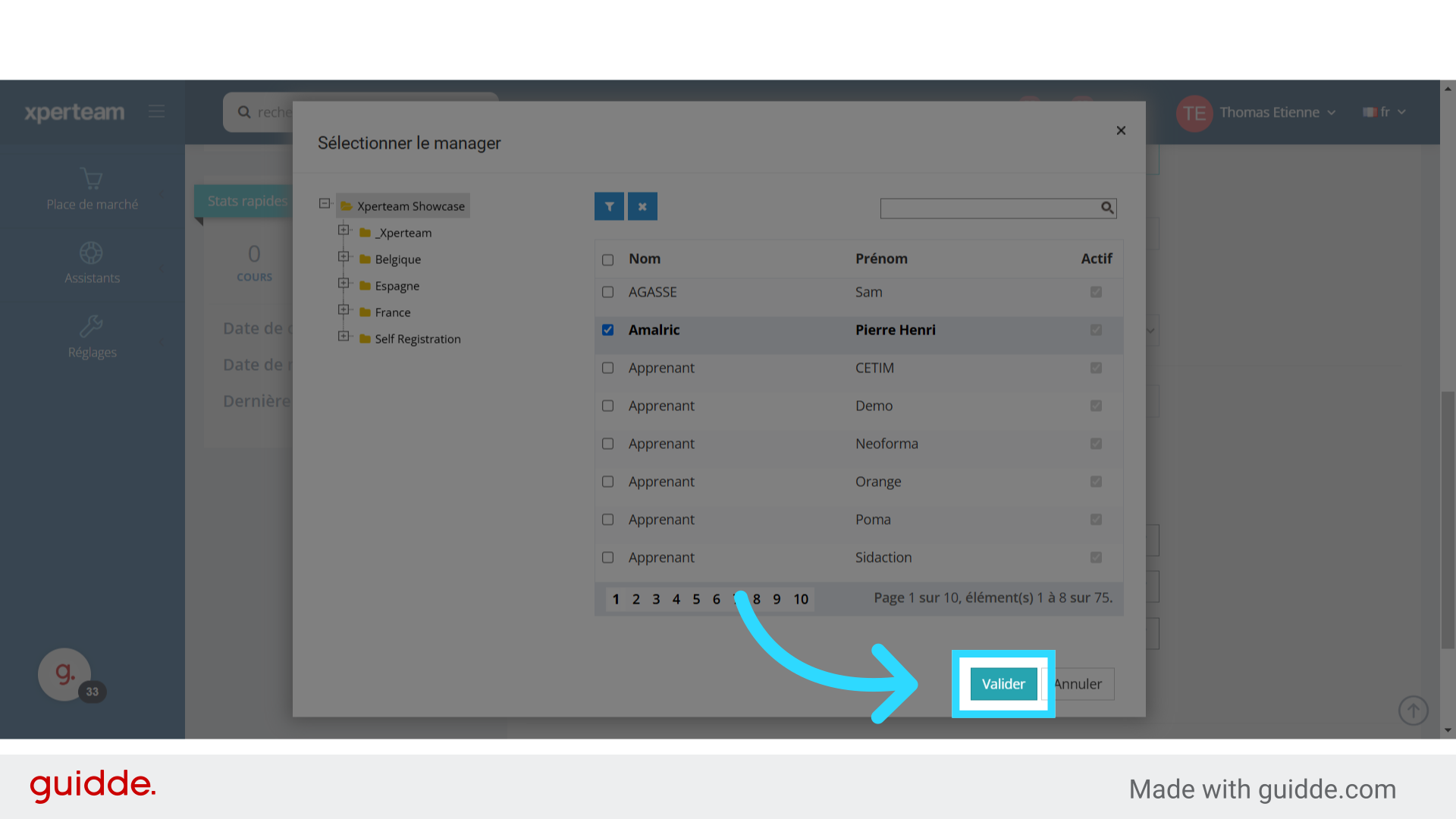
Task: Collapse the Xperteam Showcase tree root
Action: (325, 203)
